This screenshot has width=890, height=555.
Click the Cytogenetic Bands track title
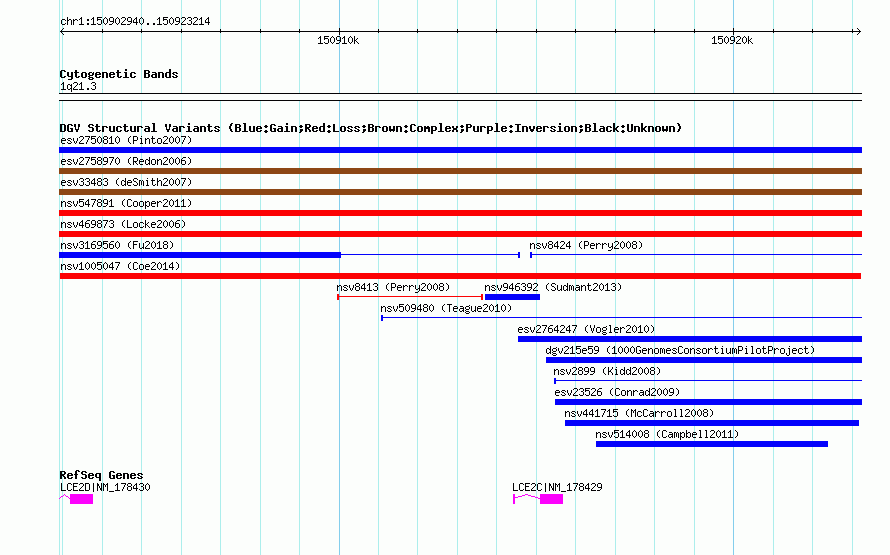(119, 74)
